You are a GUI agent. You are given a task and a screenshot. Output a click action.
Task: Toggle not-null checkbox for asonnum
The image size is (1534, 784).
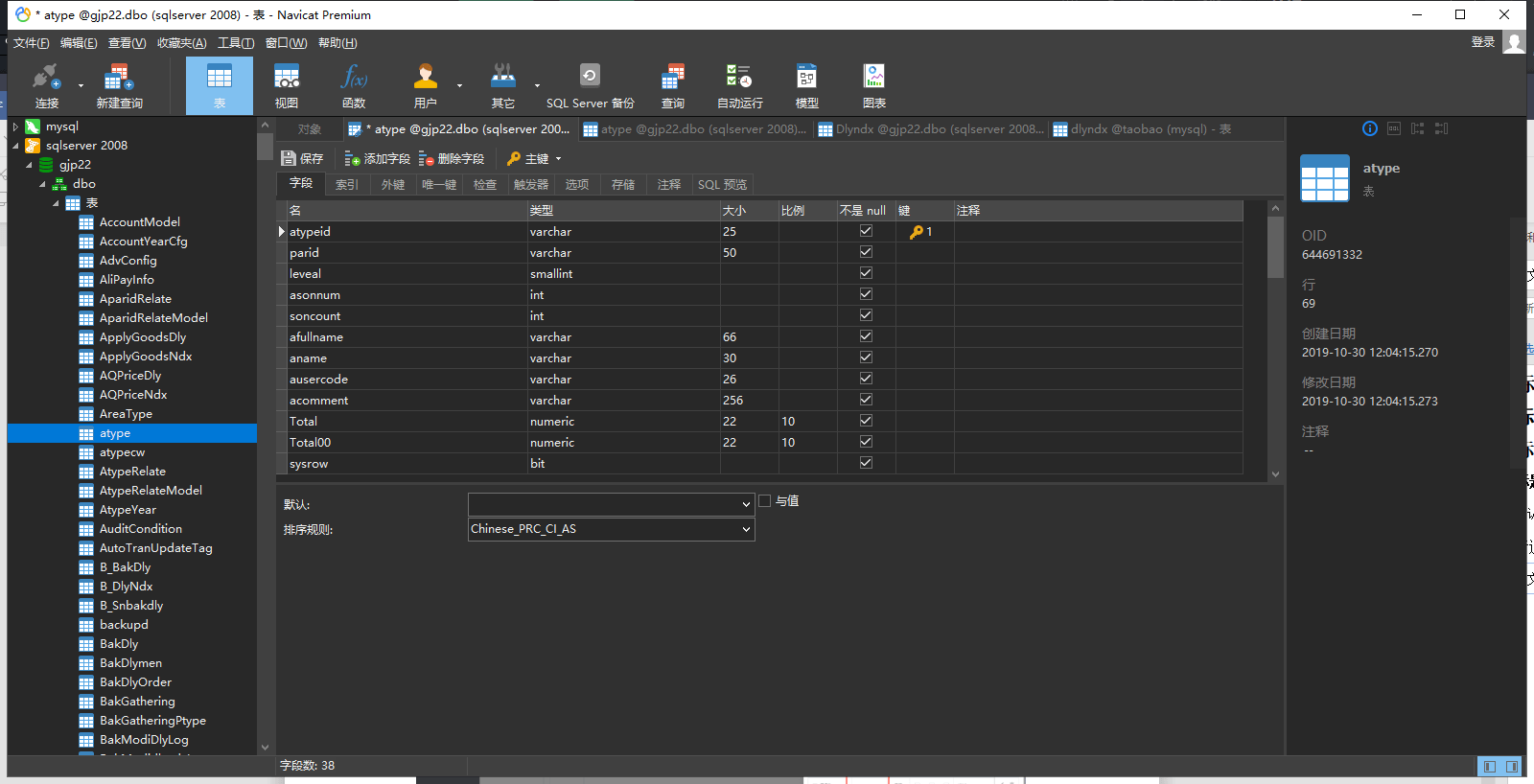coord(866,294)
